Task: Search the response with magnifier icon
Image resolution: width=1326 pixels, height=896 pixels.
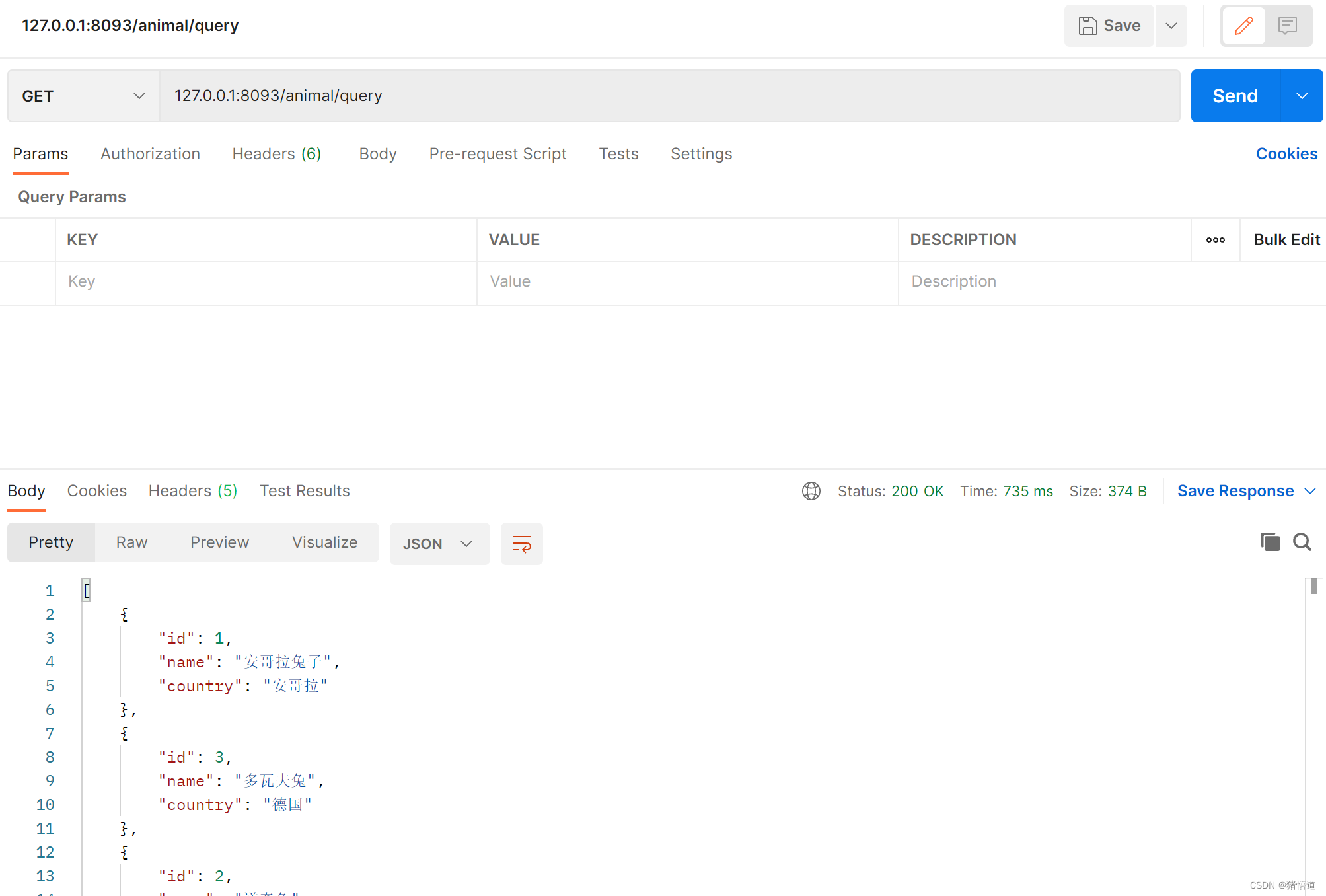Action: 1302,542
